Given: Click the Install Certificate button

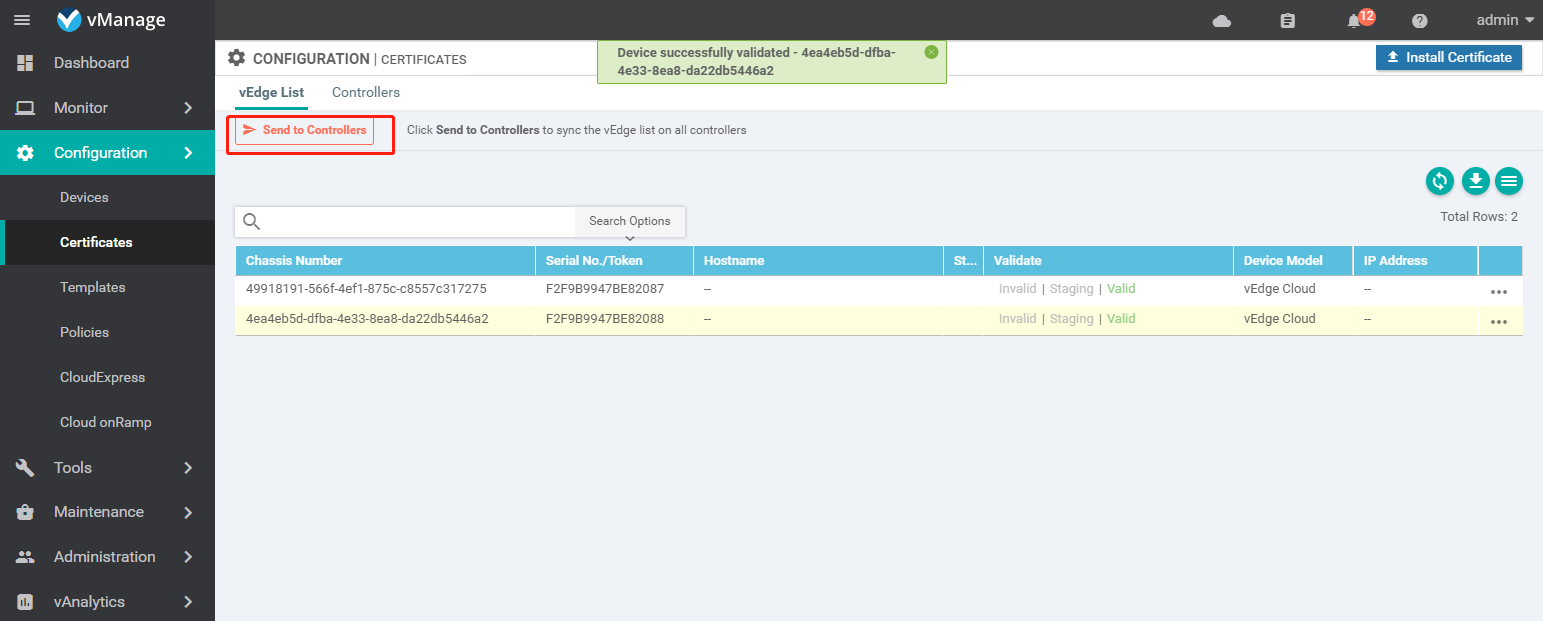Looking at the screenshot, I should click(1449, 57).
